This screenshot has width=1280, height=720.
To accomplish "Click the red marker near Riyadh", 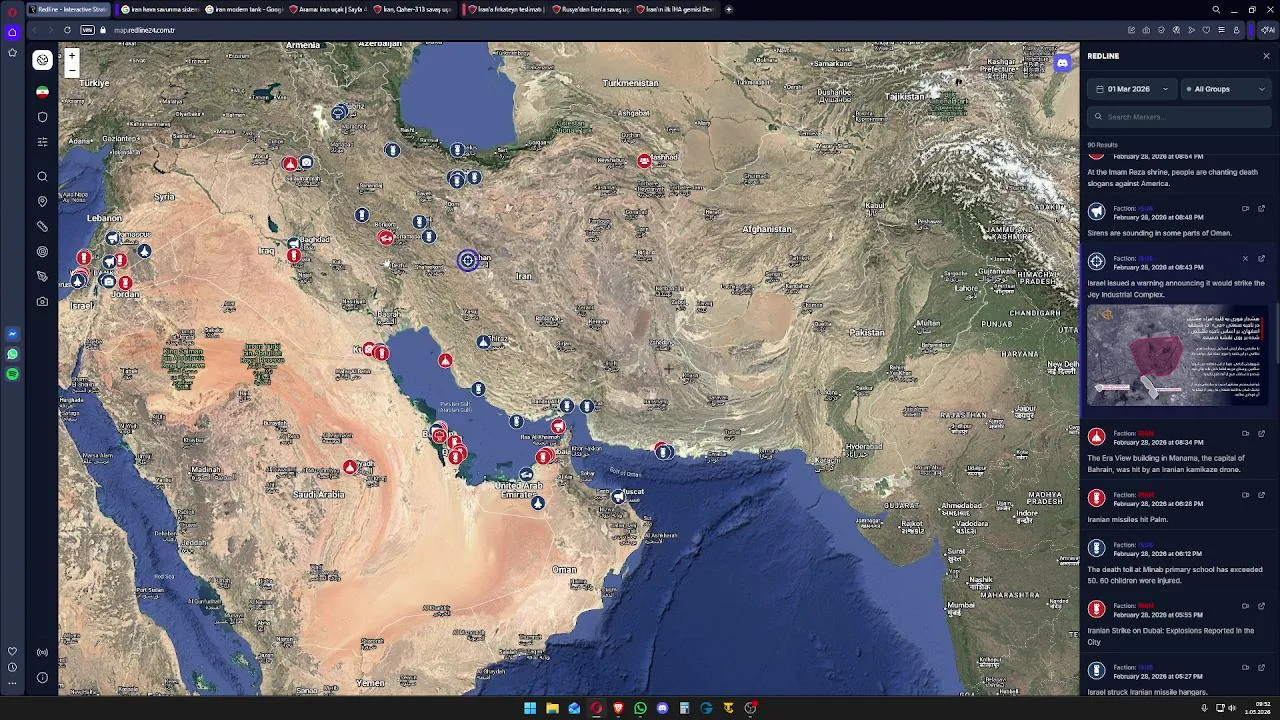I will [x=349, y=467].
